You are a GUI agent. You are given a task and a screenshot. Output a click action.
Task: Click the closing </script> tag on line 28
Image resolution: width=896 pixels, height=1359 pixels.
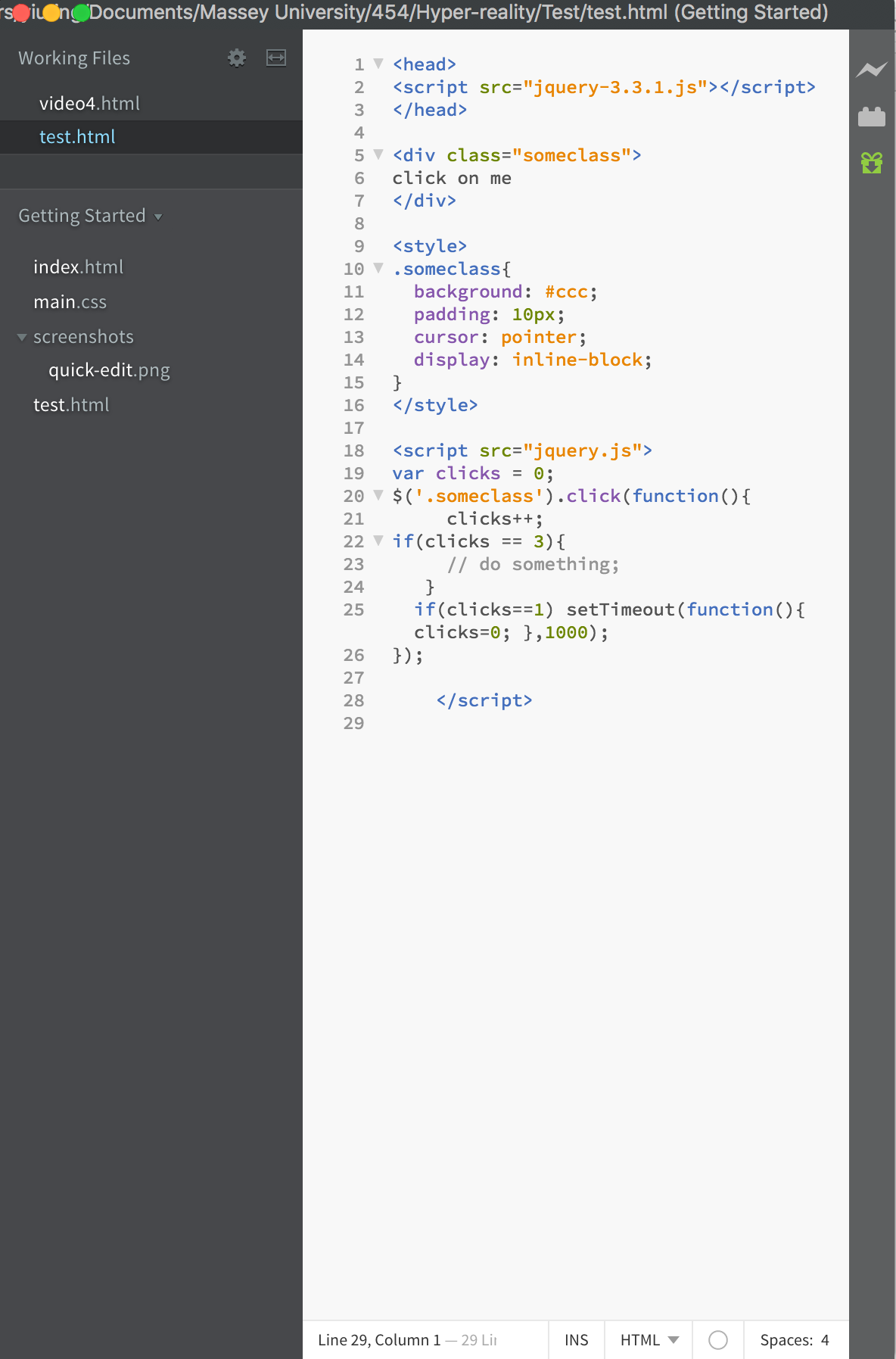484,701
